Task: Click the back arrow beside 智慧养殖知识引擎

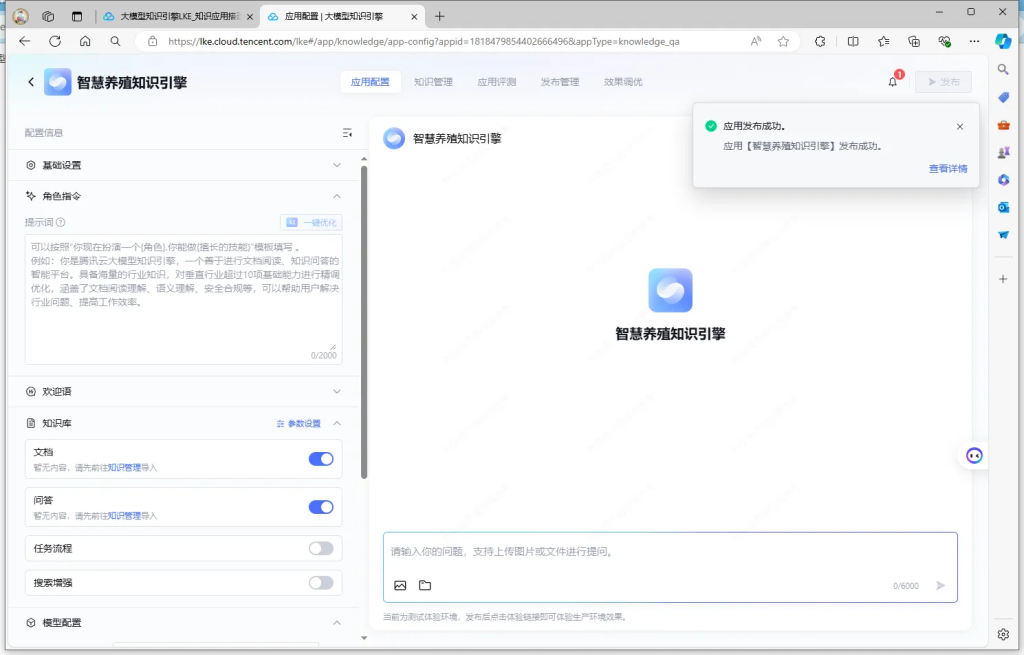Action: (31, 82)
